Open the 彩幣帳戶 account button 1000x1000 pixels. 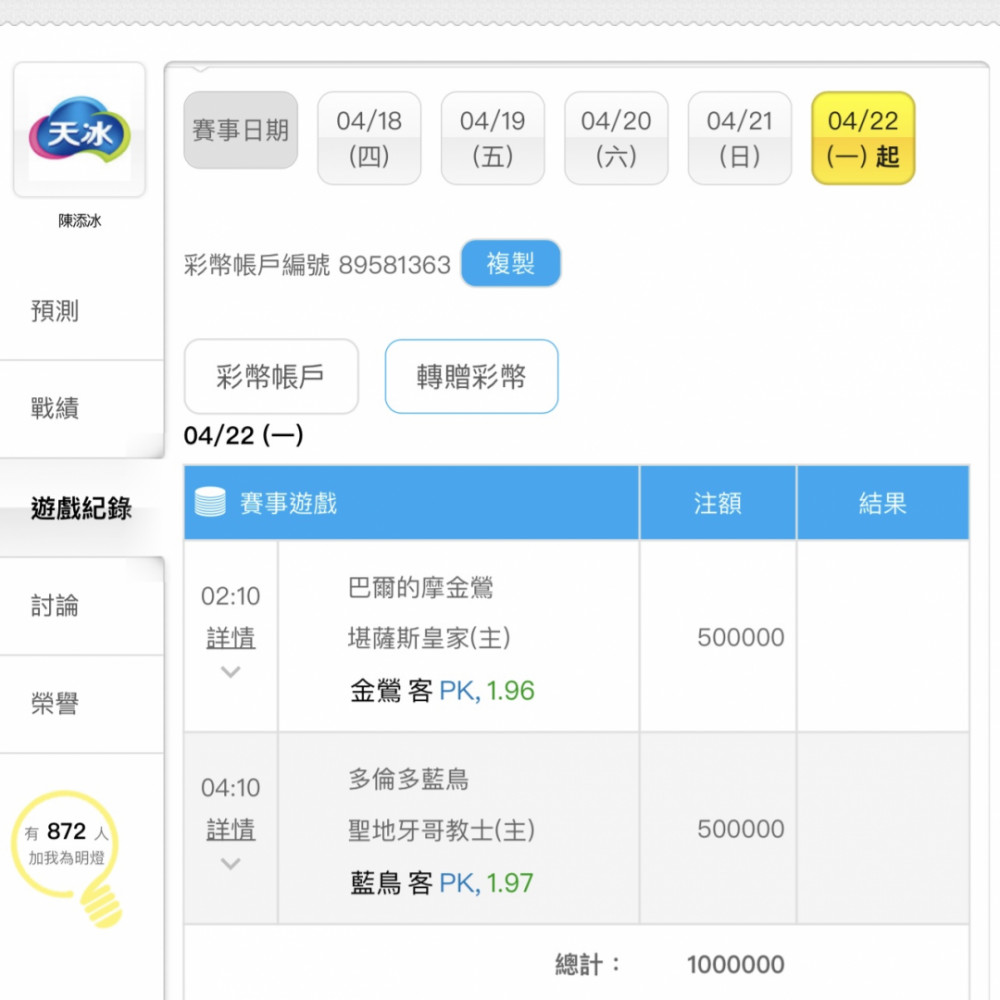point(271,377)
